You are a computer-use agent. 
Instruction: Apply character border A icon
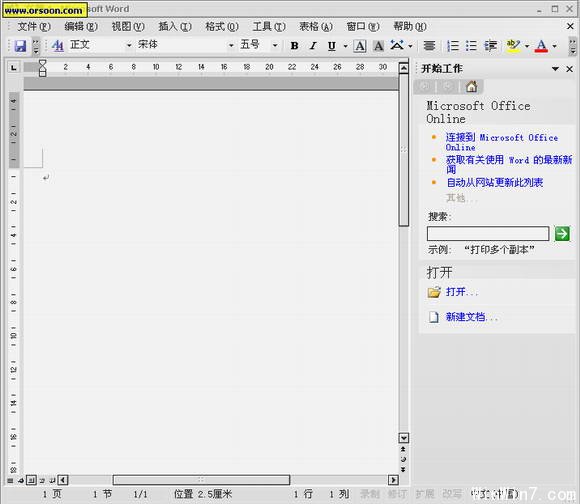tap(360, 46)
